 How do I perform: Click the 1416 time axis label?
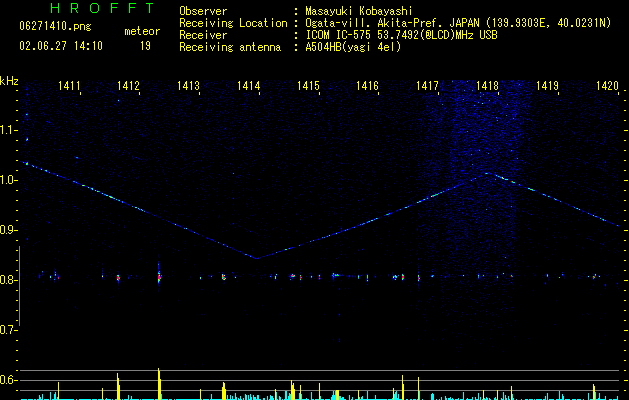tap(367, 85)
